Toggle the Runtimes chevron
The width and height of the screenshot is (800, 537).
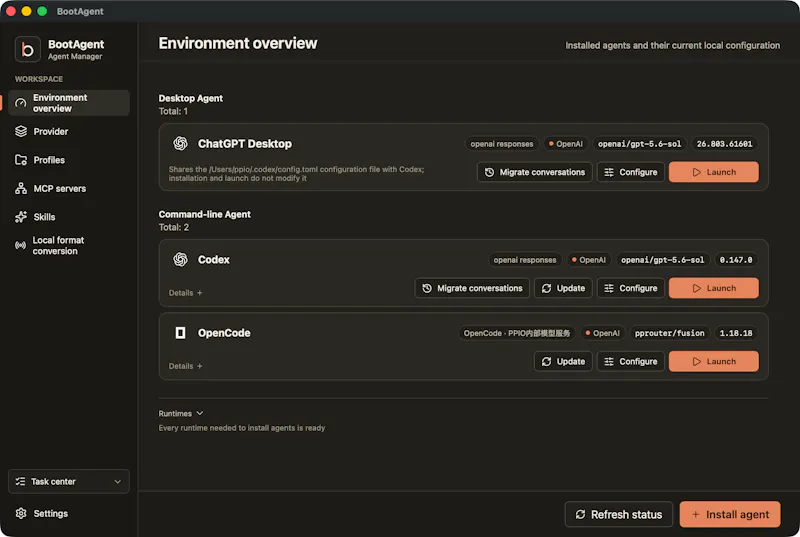(x=200, y=413)
